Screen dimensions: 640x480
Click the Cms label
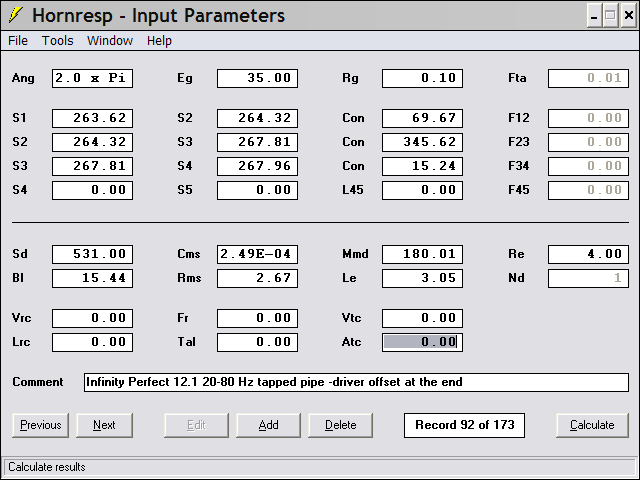[x=189, y=254]
